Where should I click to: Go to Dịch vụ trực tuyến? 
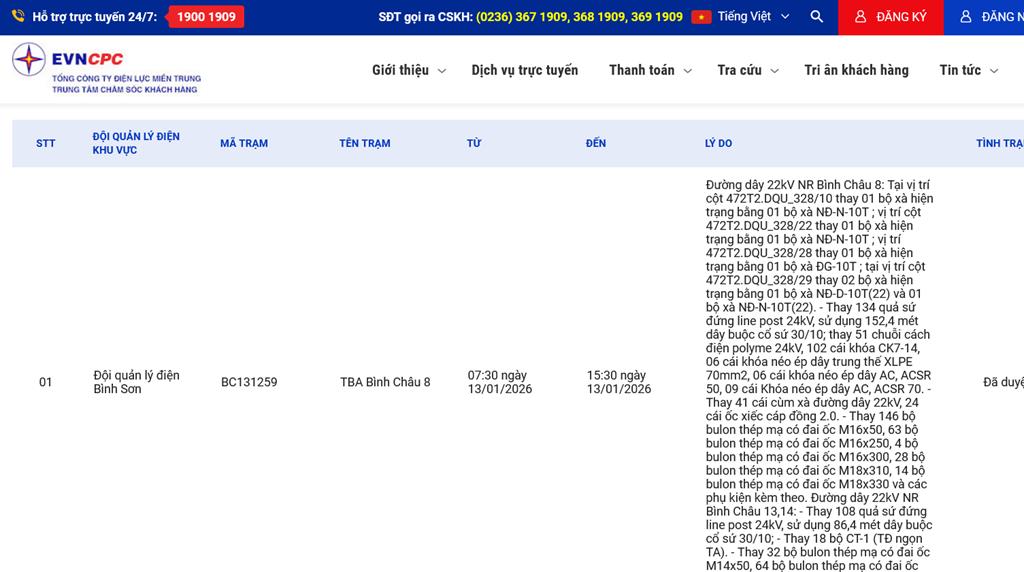pos(524,70)
